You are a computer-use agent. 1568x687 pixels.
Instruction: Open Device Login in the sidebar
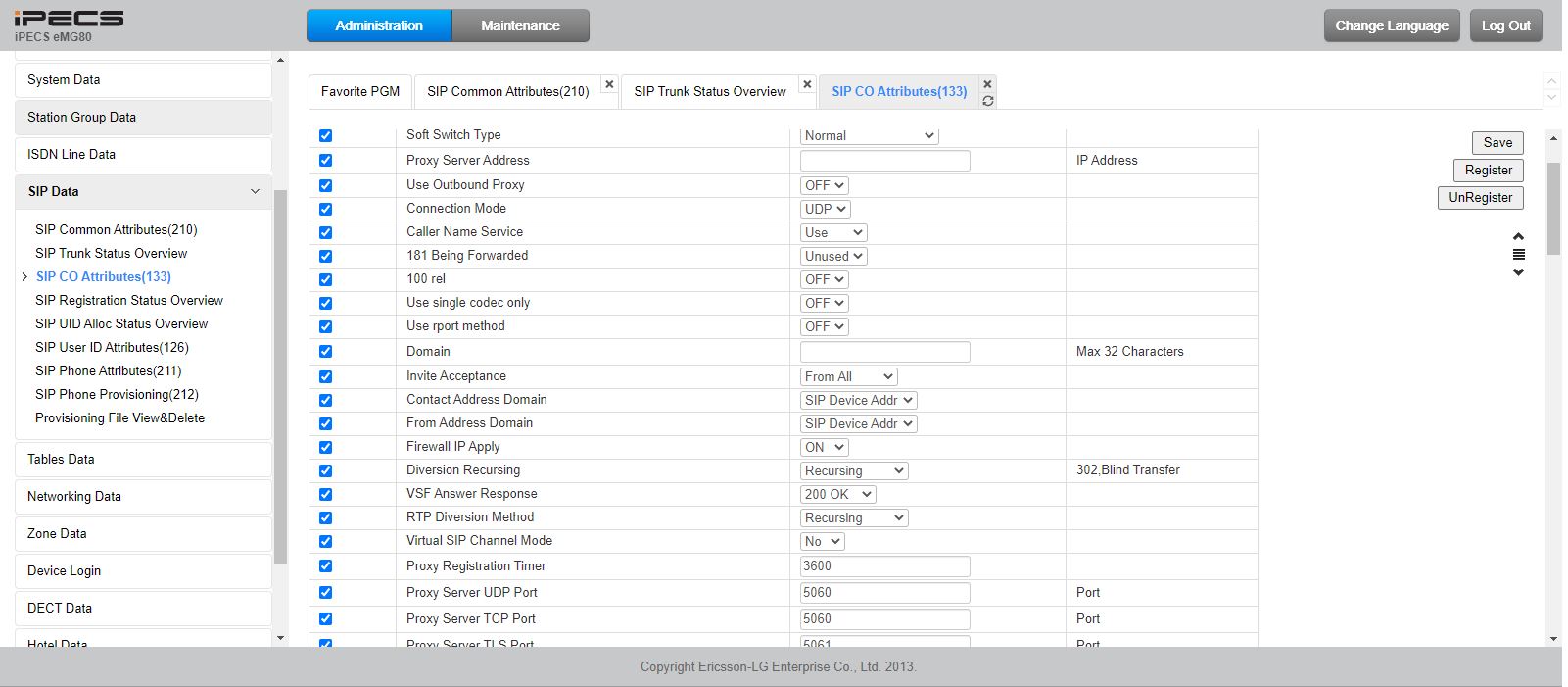coord(143,571)
